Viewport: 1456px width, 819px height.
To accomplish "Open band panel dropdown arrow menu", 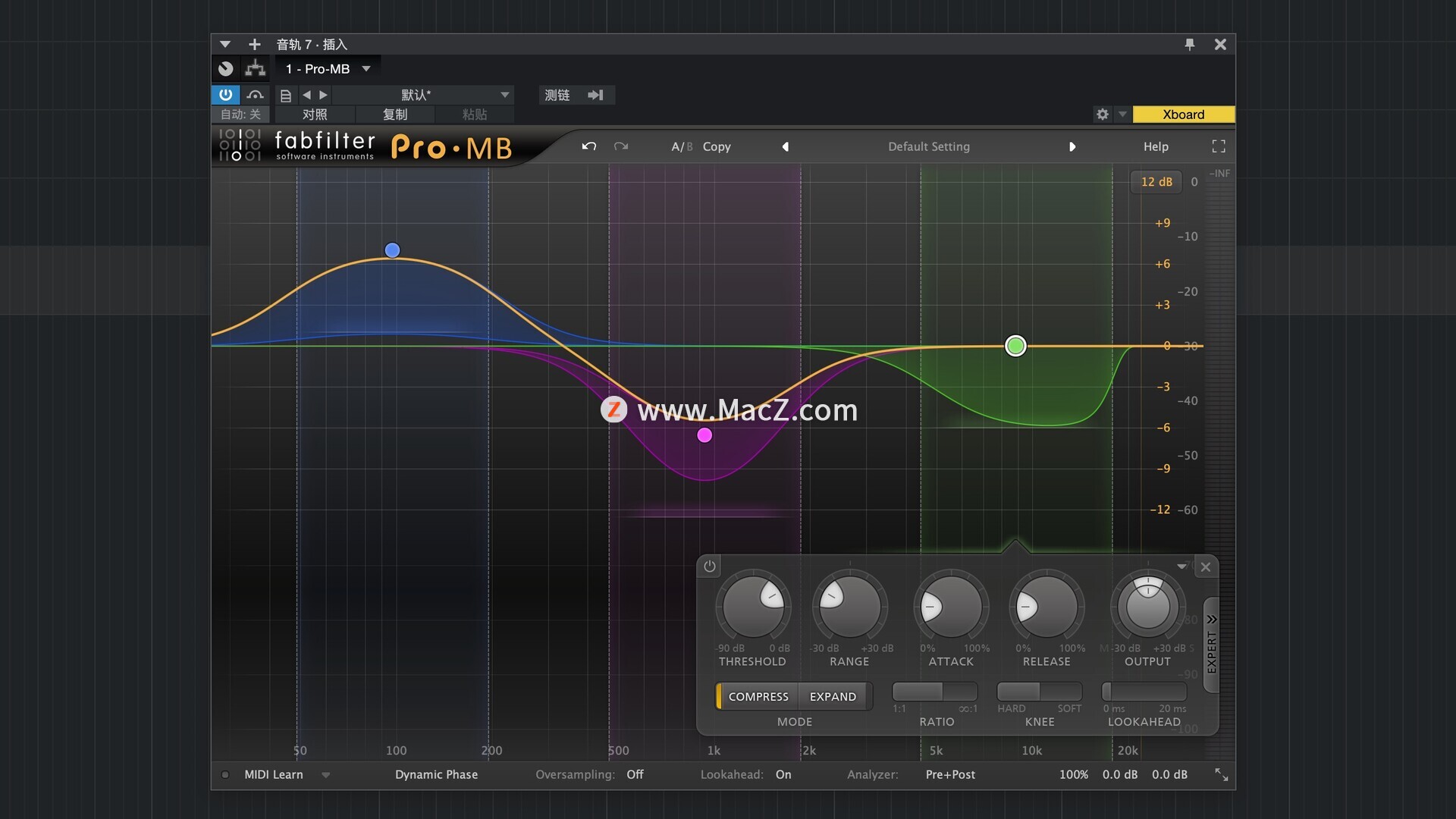I will (x=1181, y=566).
